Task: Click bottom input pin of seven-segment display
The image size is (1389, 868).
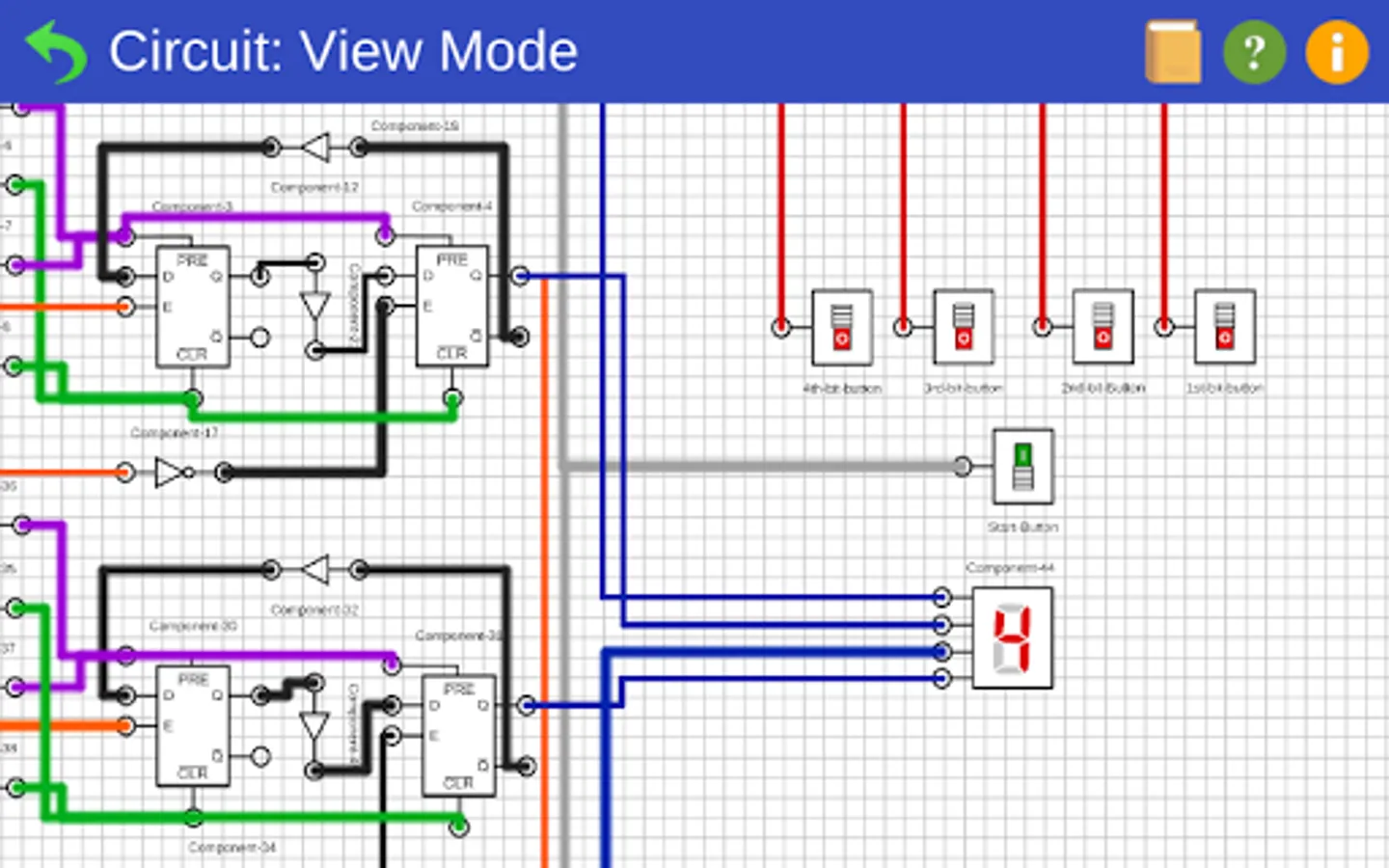Action: click(x=942, y=679)
